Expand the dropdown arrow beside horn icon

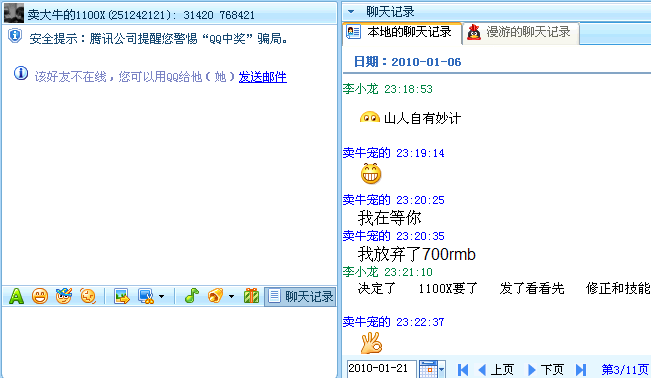231,297
